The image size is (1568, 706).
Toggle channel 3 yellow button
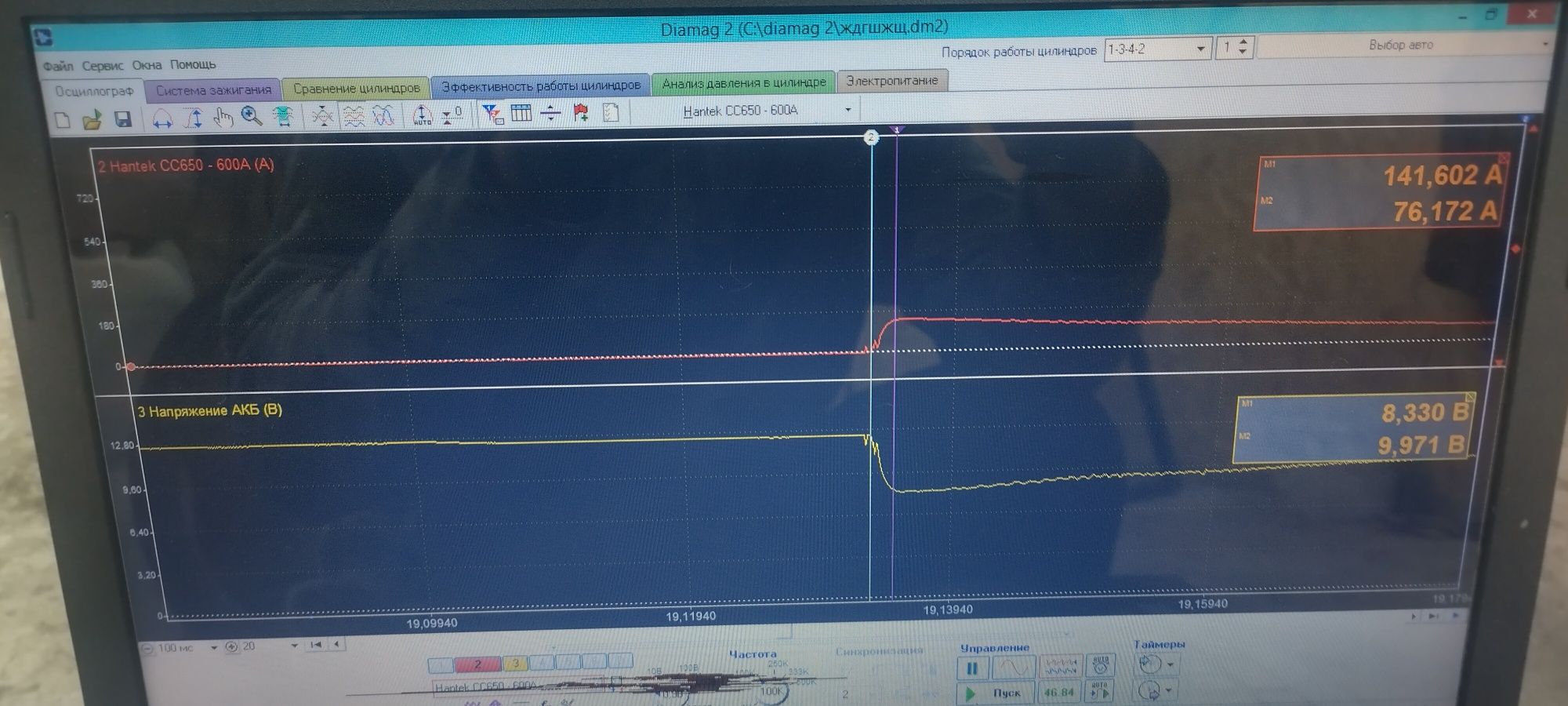(515, 664)
